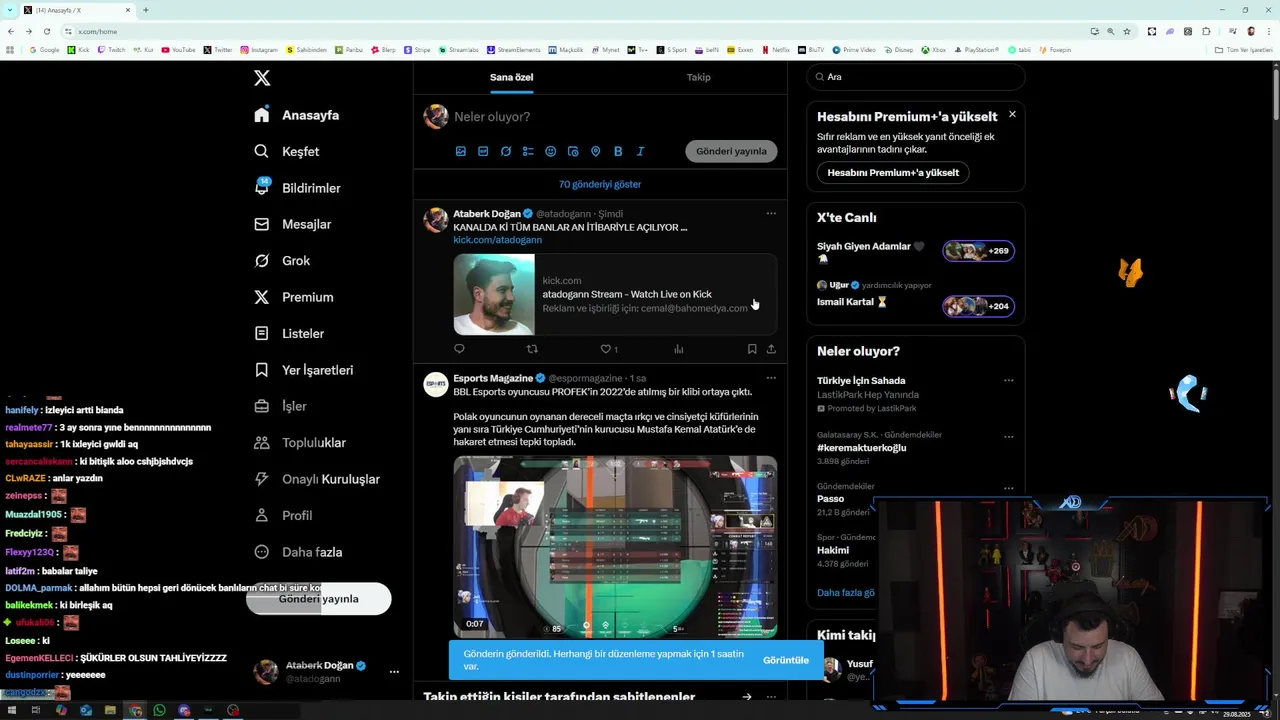Bookmark Ataberk Doğan's post
The height and width of the screenshot is (720, 1280).
coord(752,349)
